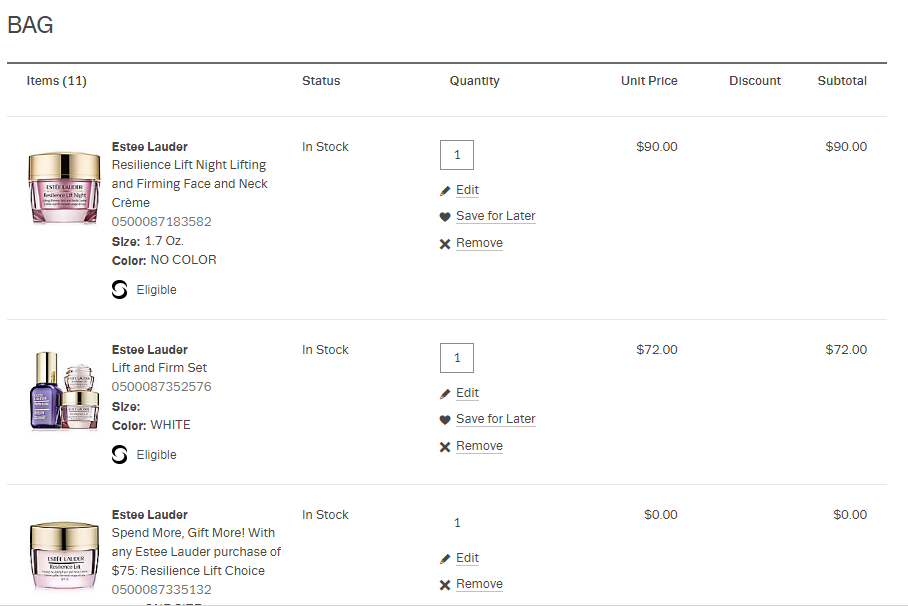
Task: Click Resilience Lift Night jar thumbnail
Action: tap(65, 189)
